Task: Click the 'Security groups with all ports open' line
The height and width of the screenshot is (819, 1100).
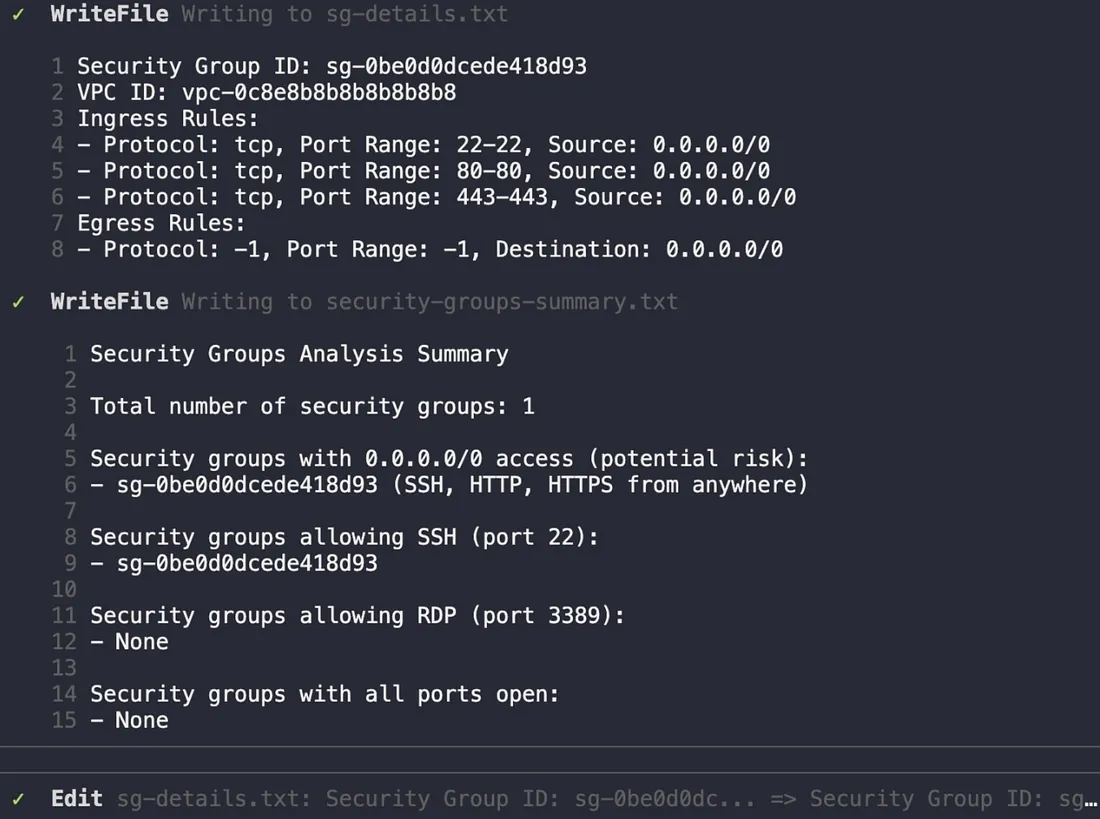Action: [324, 694]
